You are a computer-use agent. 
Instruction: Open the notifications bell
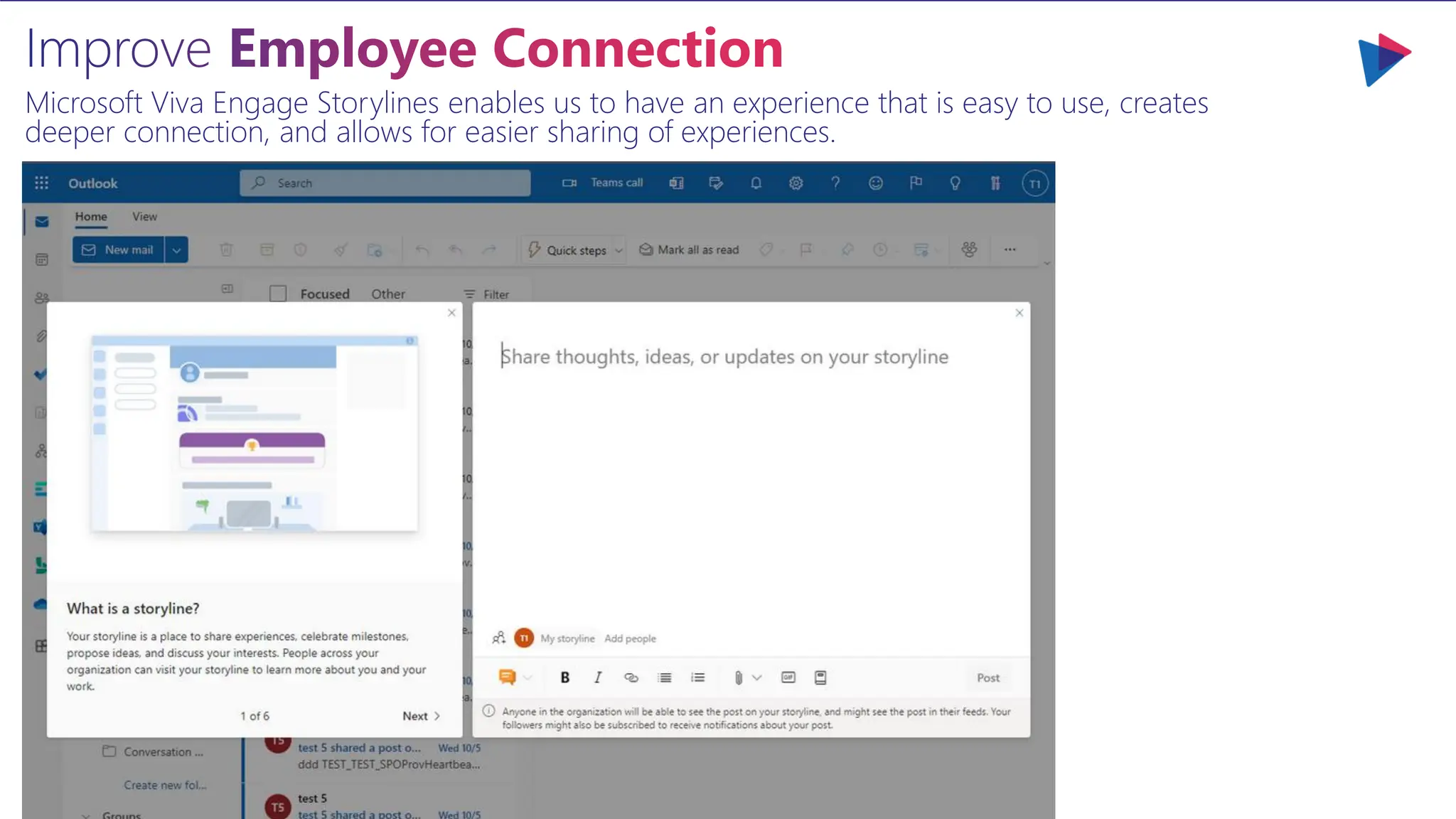point(756,183)
